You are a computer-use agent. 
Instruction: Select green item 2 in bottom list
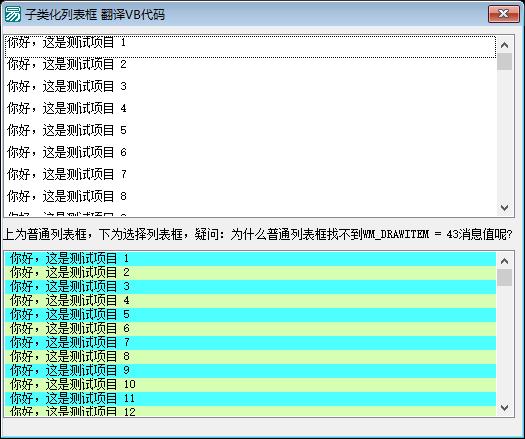tap(250, 273)
